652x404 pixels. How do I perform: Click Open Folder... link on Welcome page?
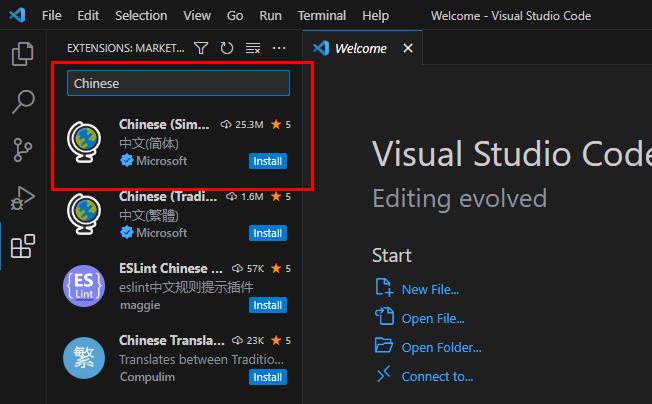(x=442, y=347)
